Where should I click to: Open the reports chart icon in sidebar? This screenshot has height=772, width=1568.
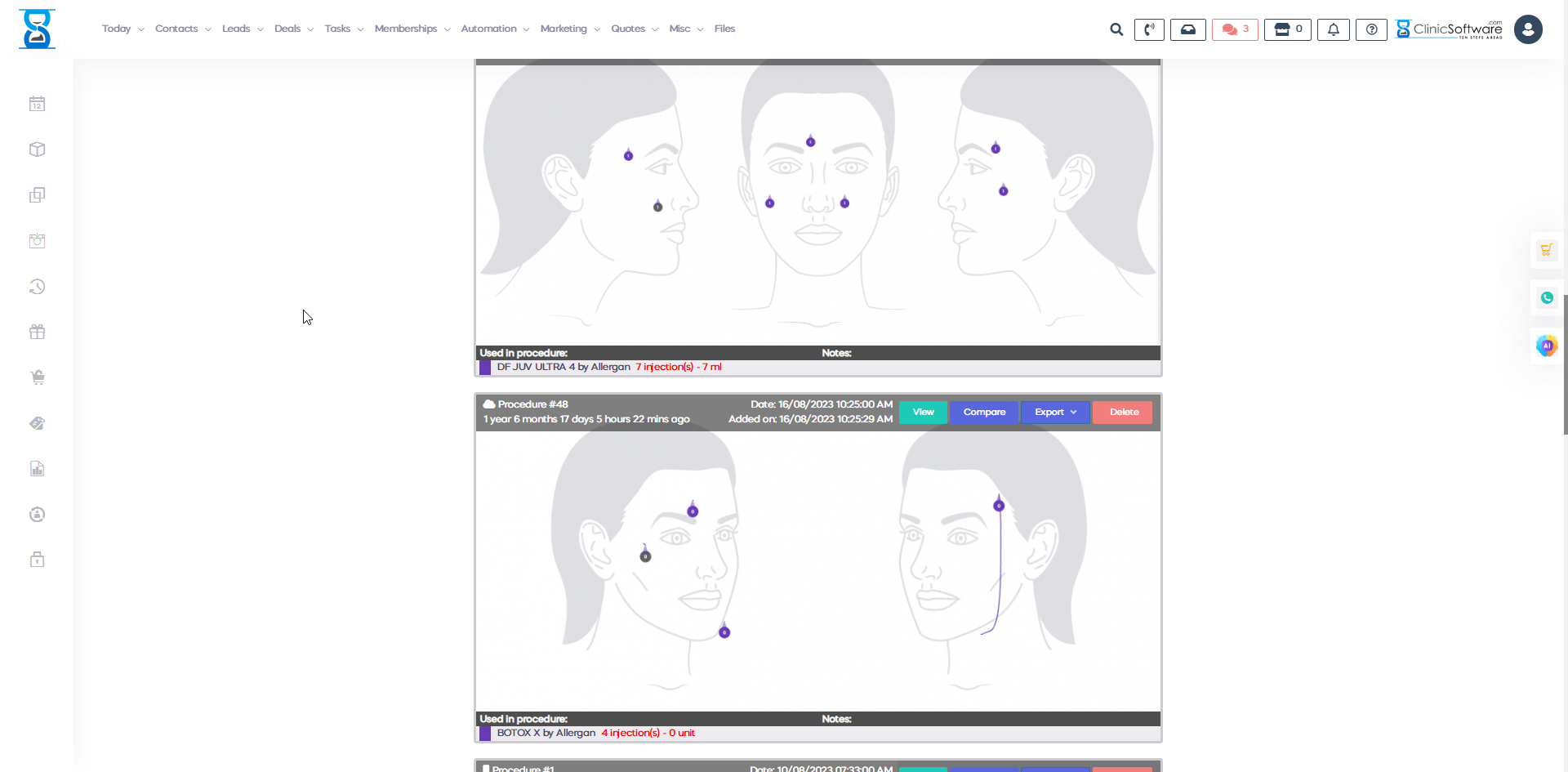click(x=37, y=468)
